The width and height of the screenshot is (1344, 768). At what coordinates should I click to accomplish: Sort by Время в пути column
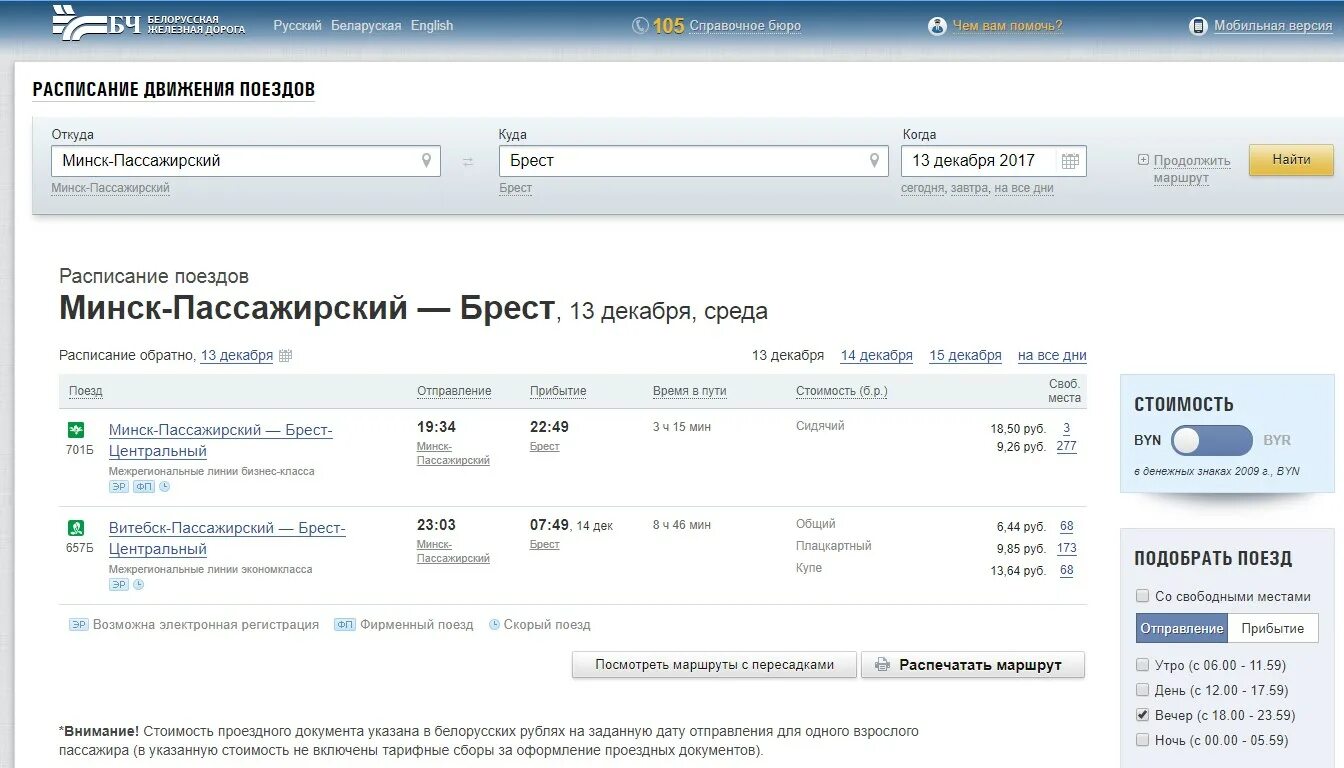tap(690, 391)
